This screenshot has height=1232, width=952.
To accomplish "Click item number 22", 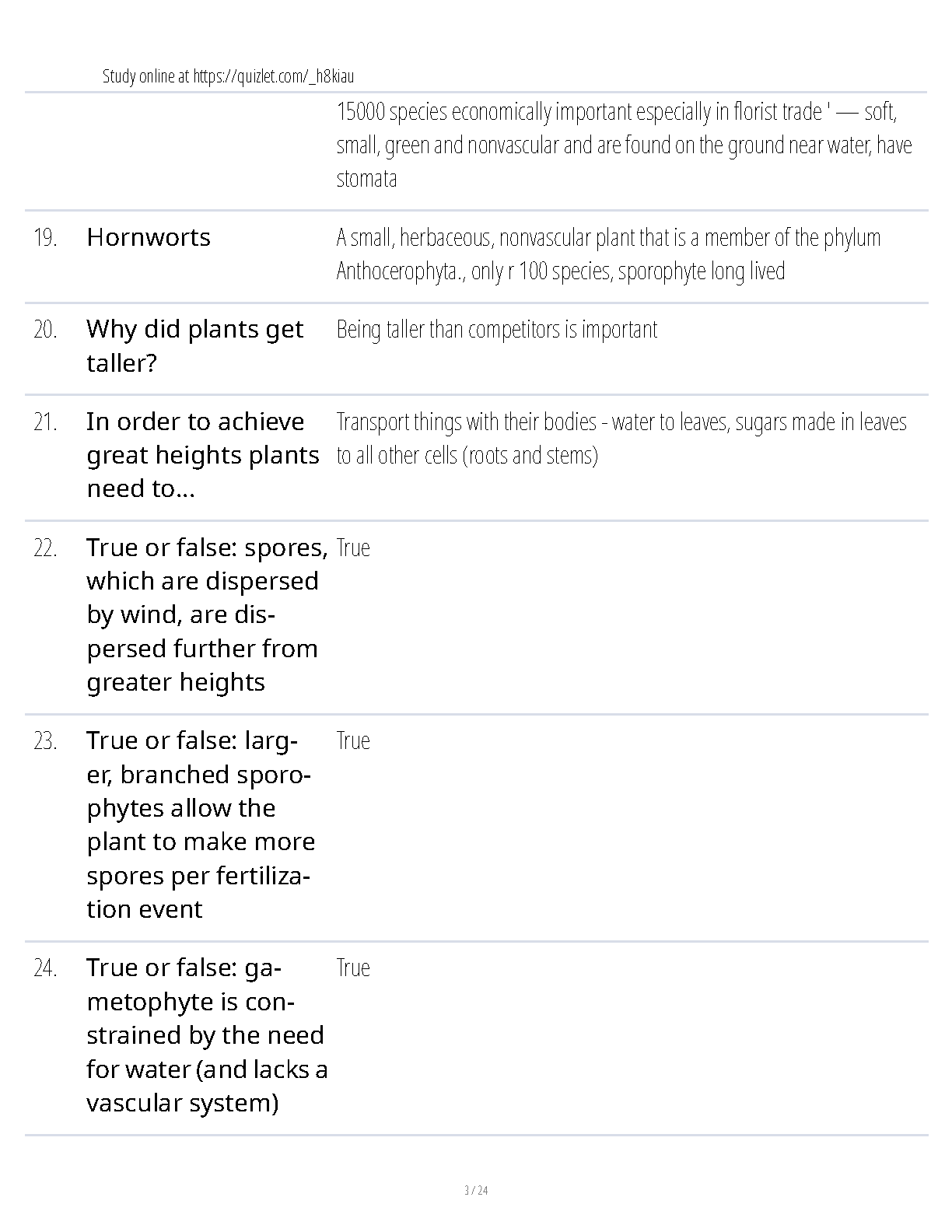I will (x=46, y=548).
